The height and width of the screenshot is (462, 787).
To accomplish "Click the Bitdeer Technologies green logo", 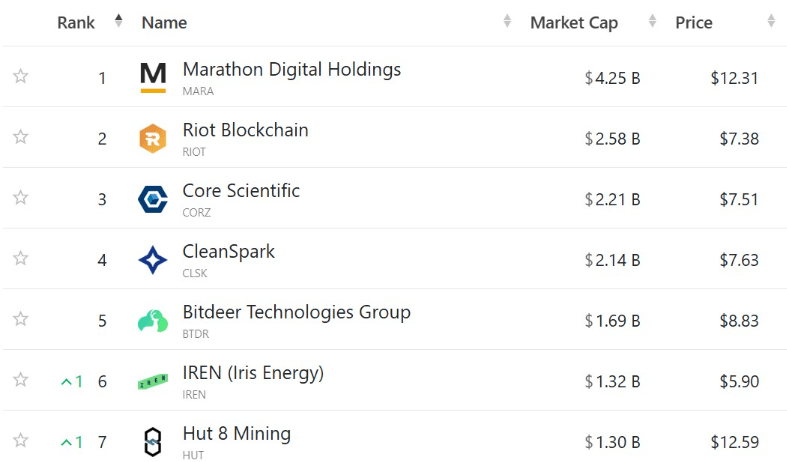I will point(153,321).
